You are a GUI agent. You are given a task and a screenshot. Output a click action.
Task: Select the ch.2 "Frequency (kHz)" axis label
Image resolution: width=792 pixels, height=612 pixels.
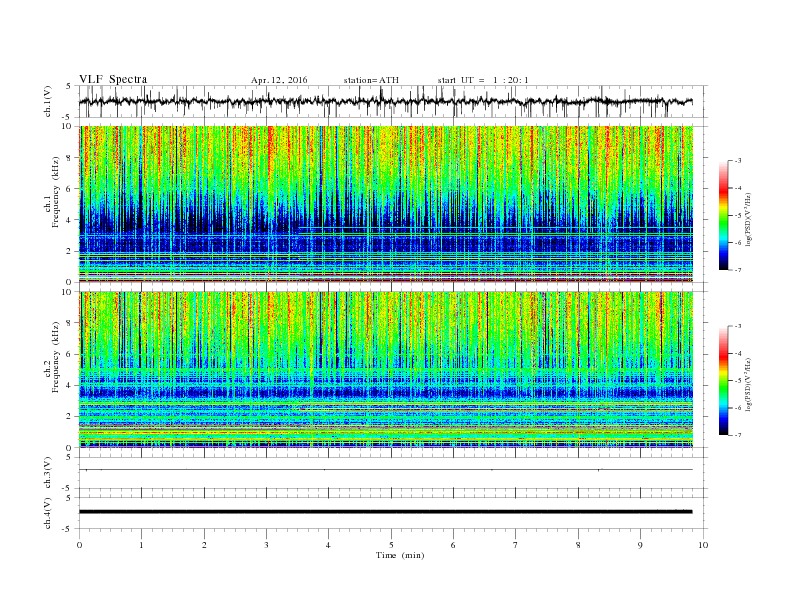coord(54,357)
